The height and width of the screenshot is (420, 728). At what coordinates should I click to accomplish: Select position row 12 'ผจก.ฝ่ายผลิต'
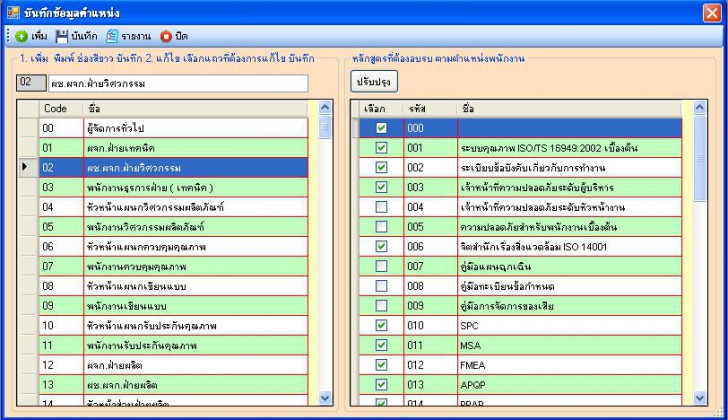tap(173, 365)
